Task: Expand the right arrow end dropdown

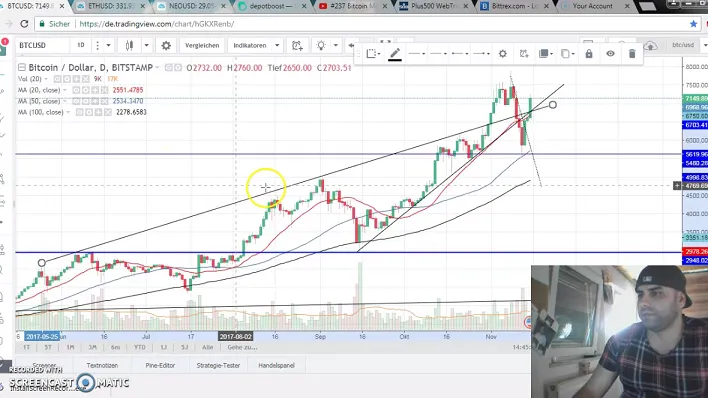Action: pos(482,54)
